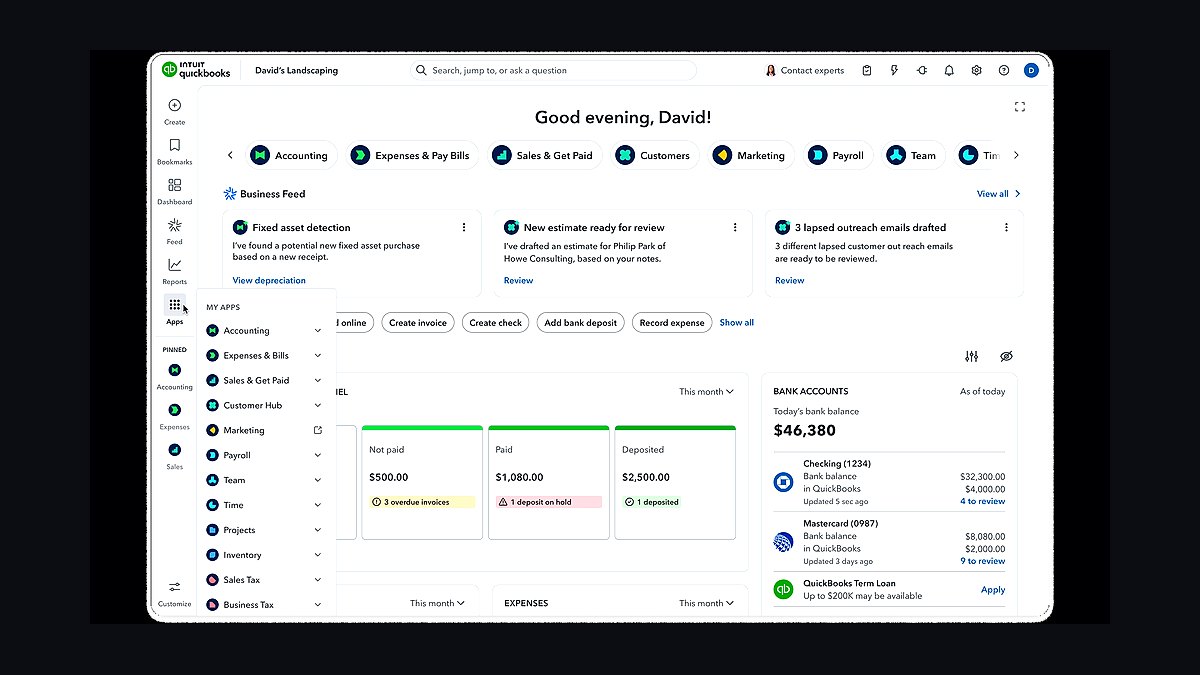This screenshot has width=1200, height=675.
Task: Select Sales & Get Paid chip
Action: tap(543, 156)
